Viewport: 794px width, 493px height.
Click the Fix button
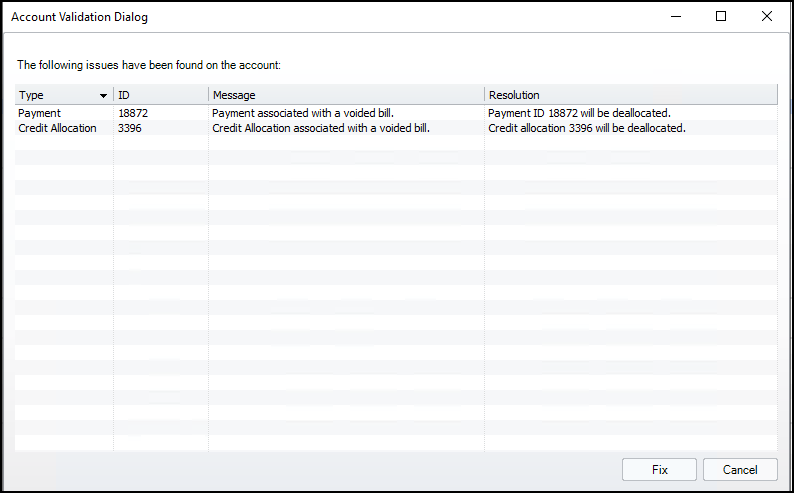coord(659,469)
